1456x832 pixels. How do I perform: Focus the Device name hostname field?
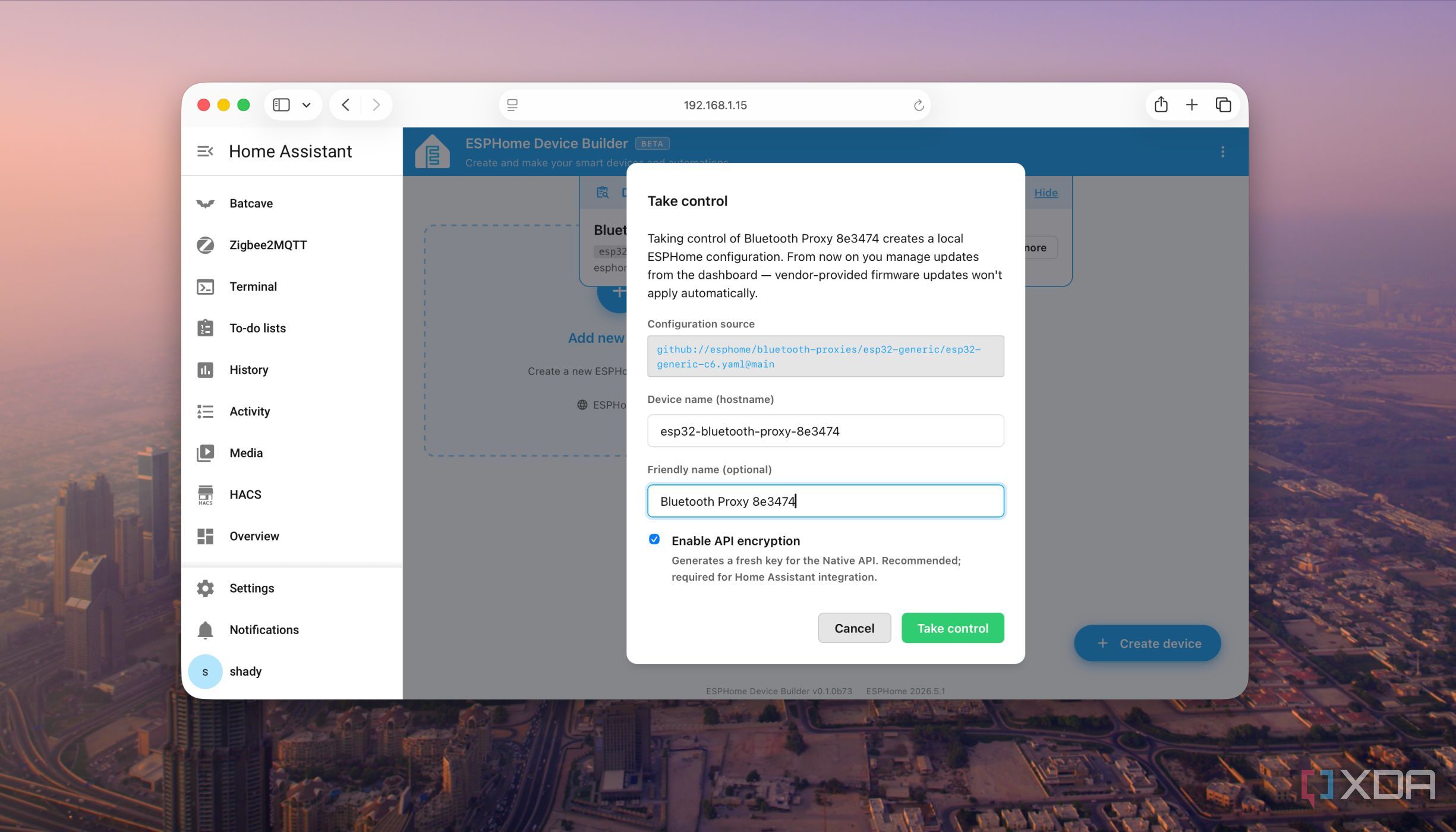[825, 431]
